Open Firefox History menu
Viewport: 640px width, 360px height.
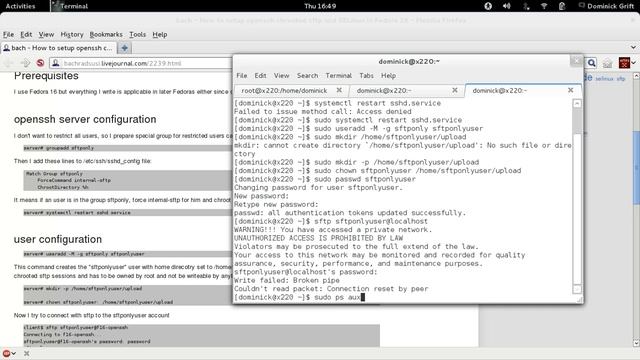pyautogui.click(x=72, y=34)
